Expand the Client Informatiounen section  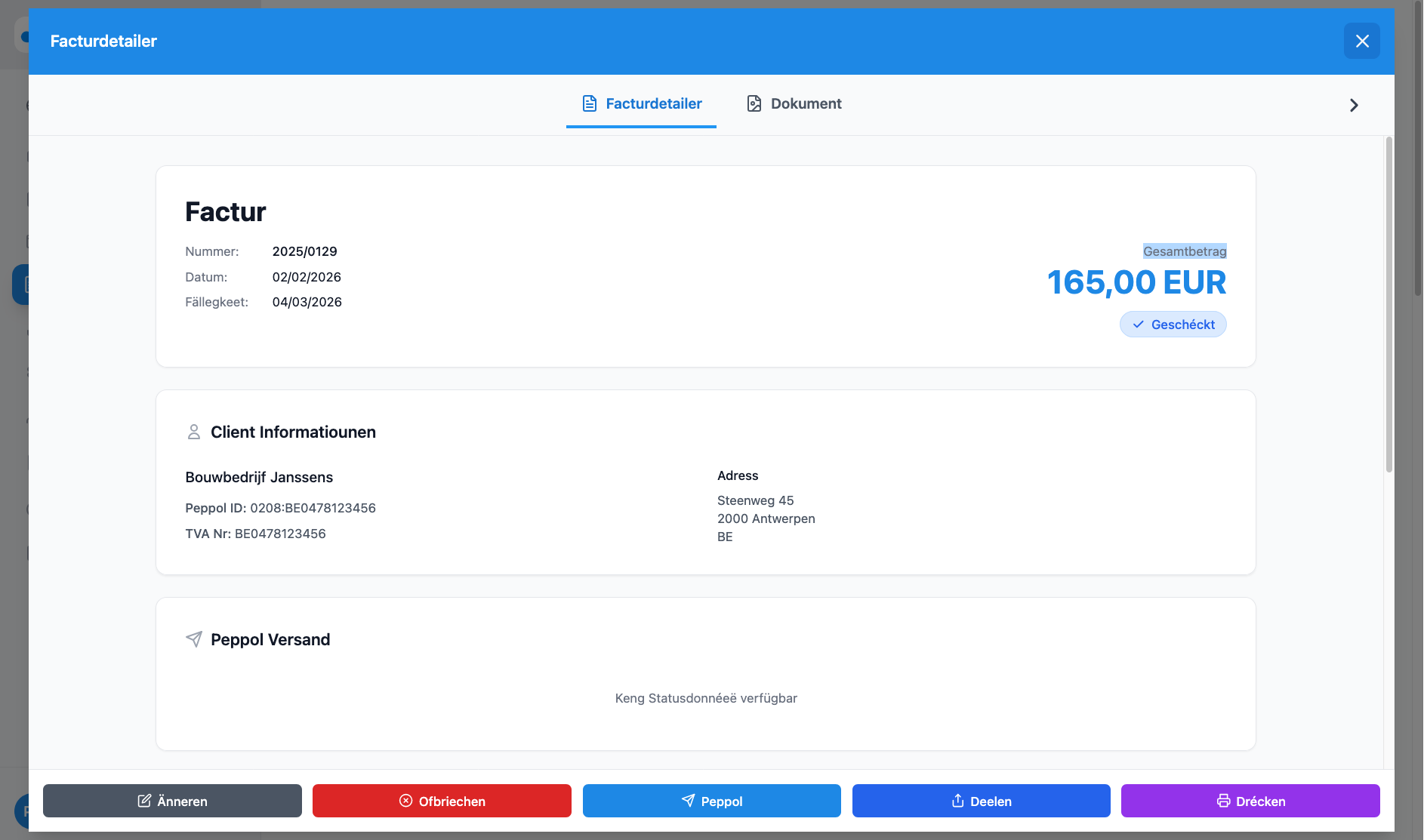click(293, 432)
